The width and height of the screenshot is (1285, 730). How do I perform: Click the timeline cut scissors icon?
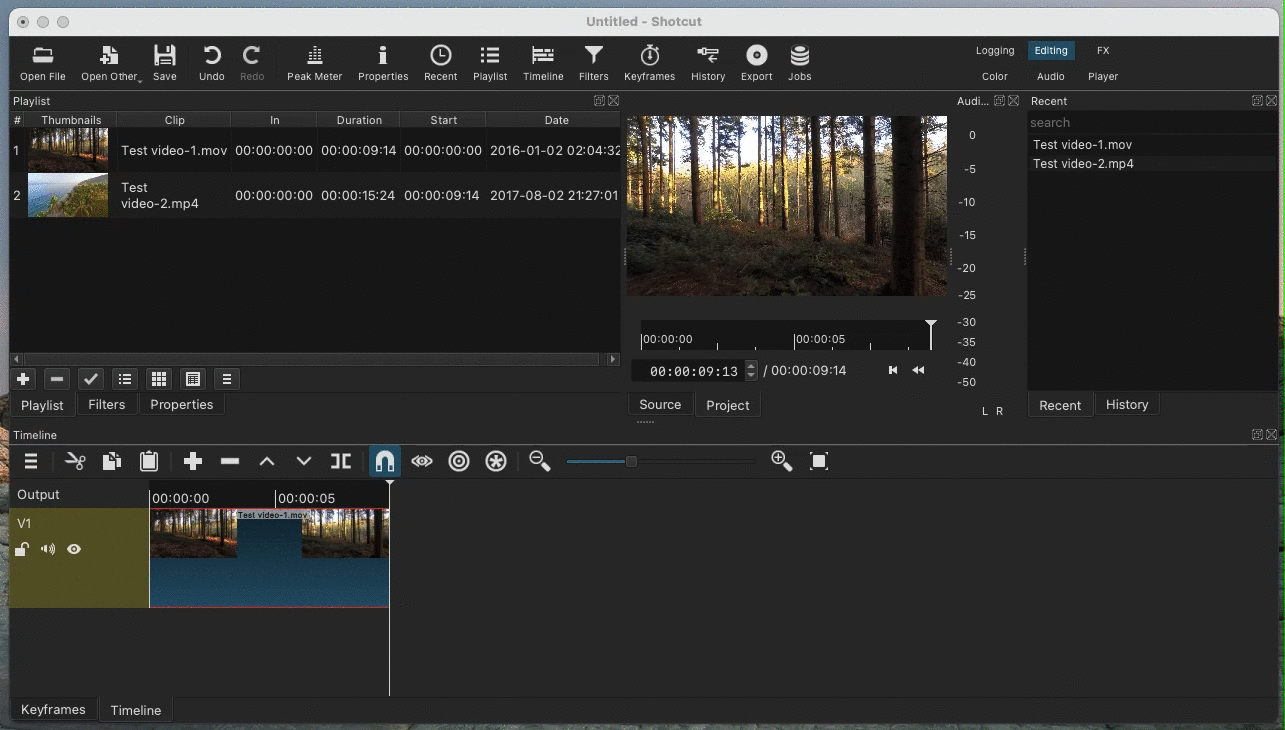pos(75,461)
